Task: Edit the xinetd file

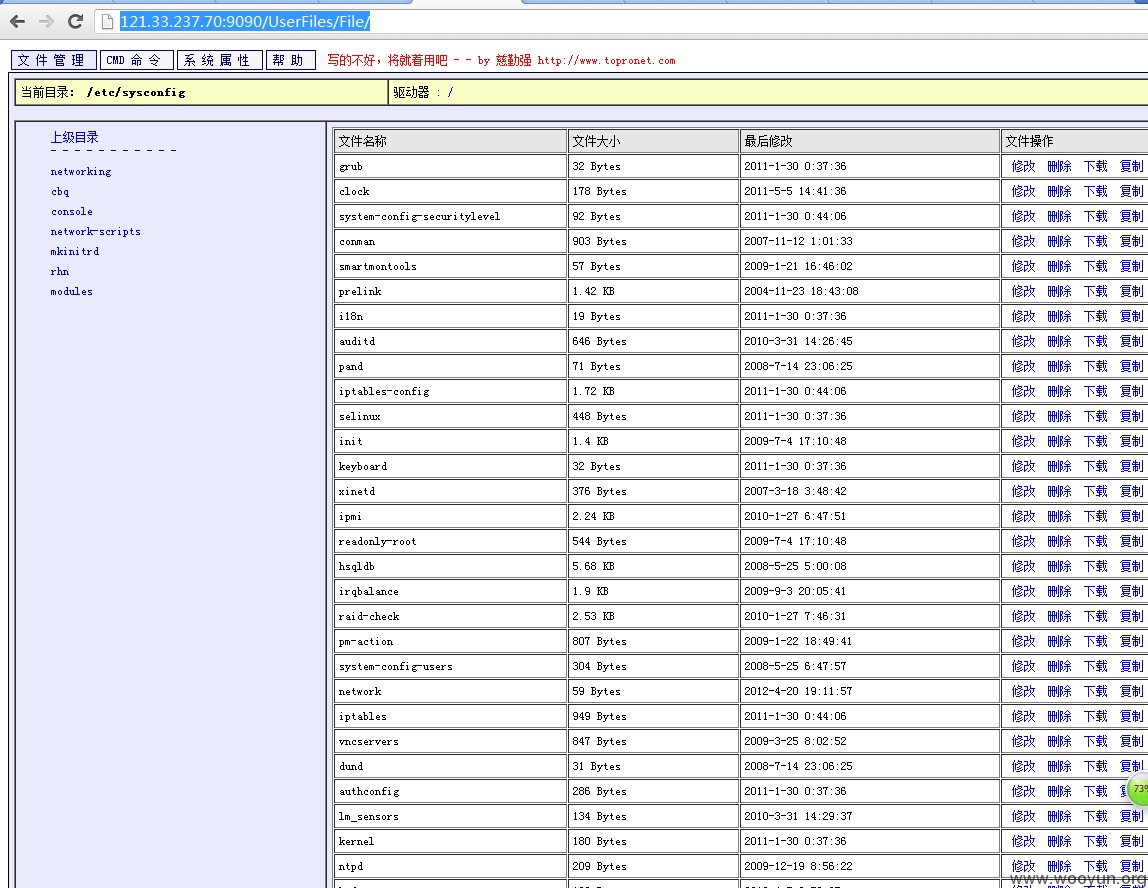Action: (x=1024, y=491)
